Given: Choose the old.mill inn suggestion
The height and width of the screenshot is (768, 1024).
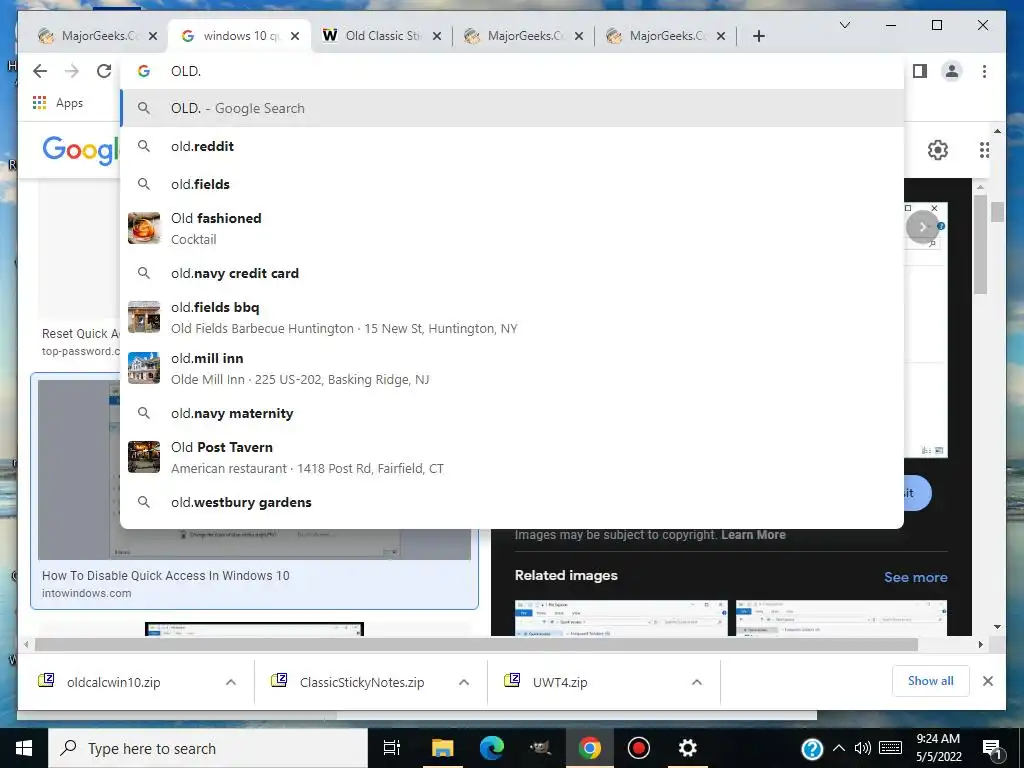Looking at the screenshot, I should (x=512, y=369).
